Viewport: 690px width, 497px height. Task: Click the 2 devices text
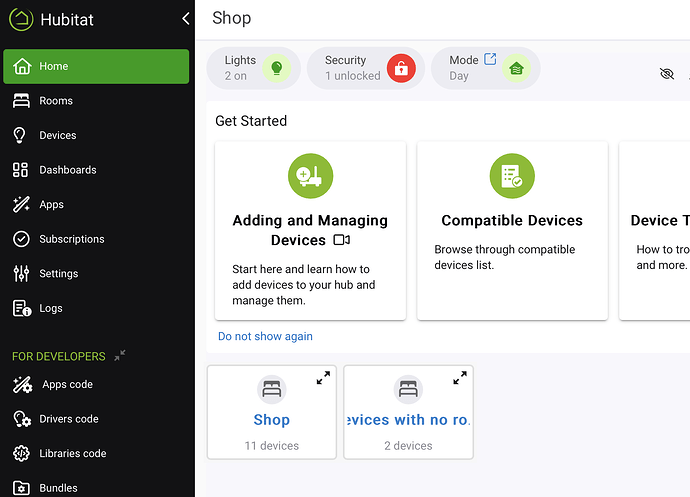pos(408,446)
